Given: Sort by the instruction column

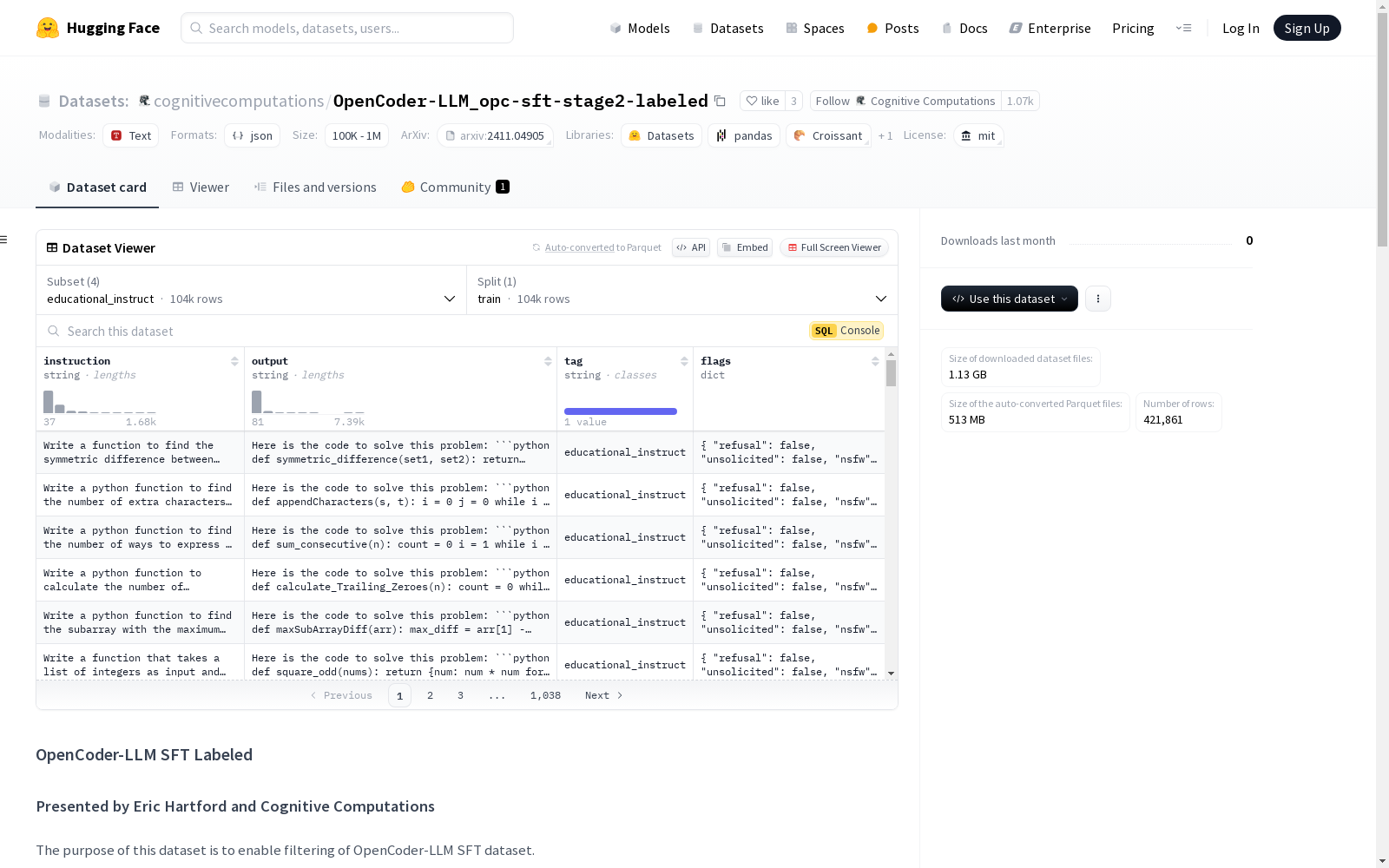Looking at the screenshot, I should click(234, 361).
